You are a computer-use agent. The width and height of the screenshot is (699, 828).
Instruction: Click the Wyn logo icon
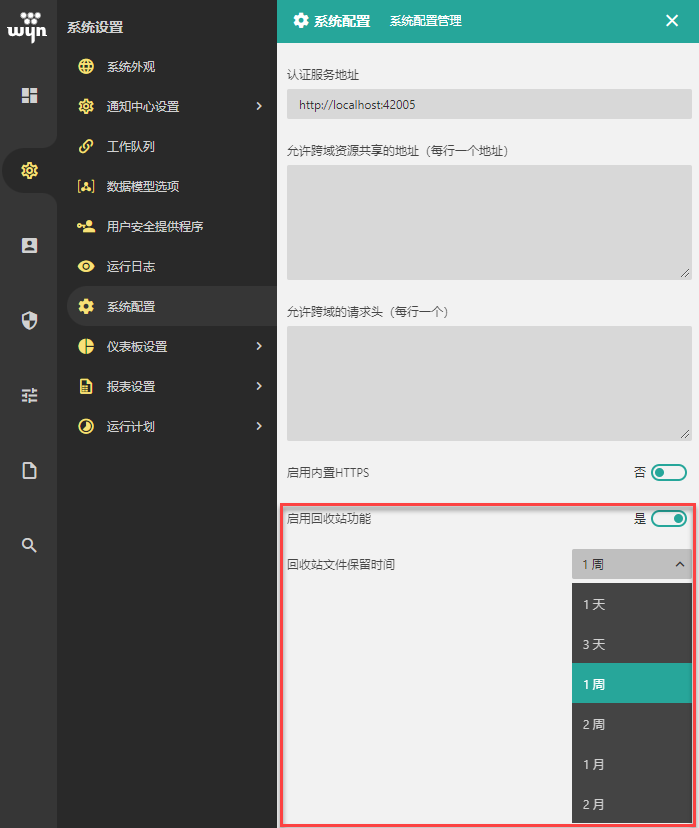point(27,26)
